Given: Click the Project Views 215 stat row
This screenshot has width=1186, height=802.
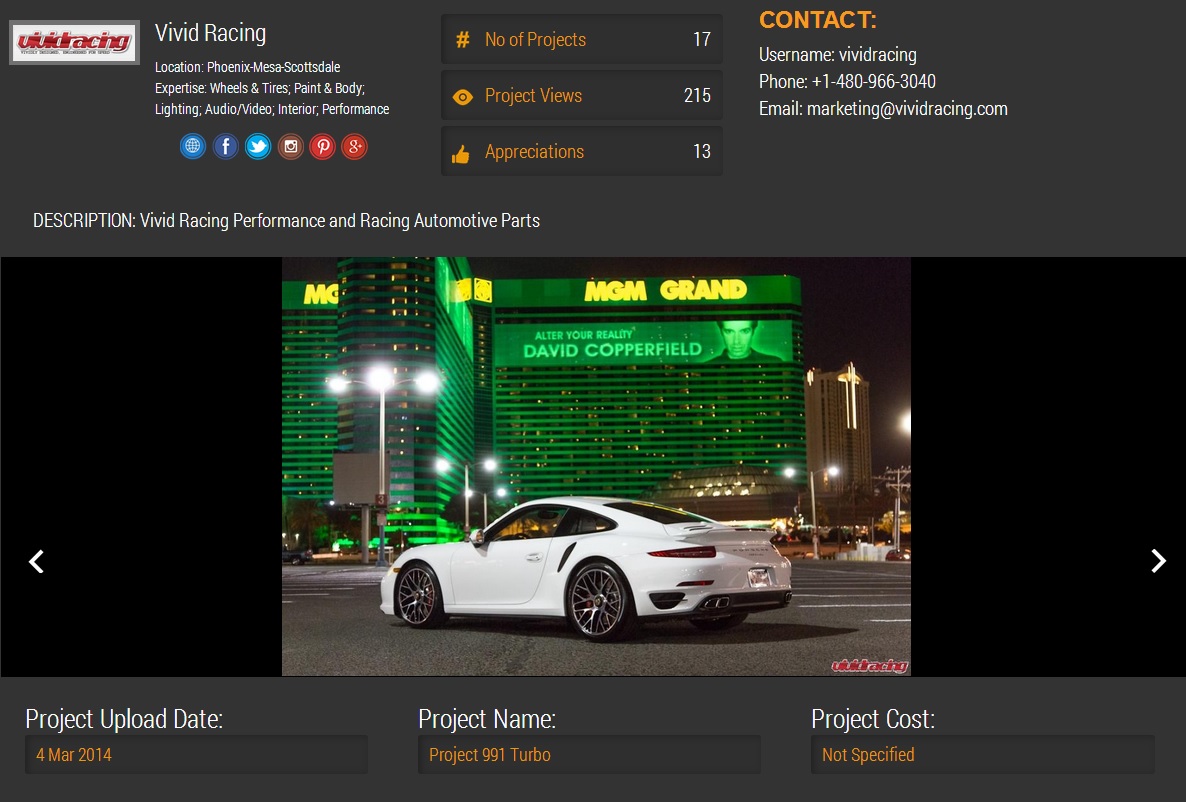Looking at the screenshot, I should 582,95.
